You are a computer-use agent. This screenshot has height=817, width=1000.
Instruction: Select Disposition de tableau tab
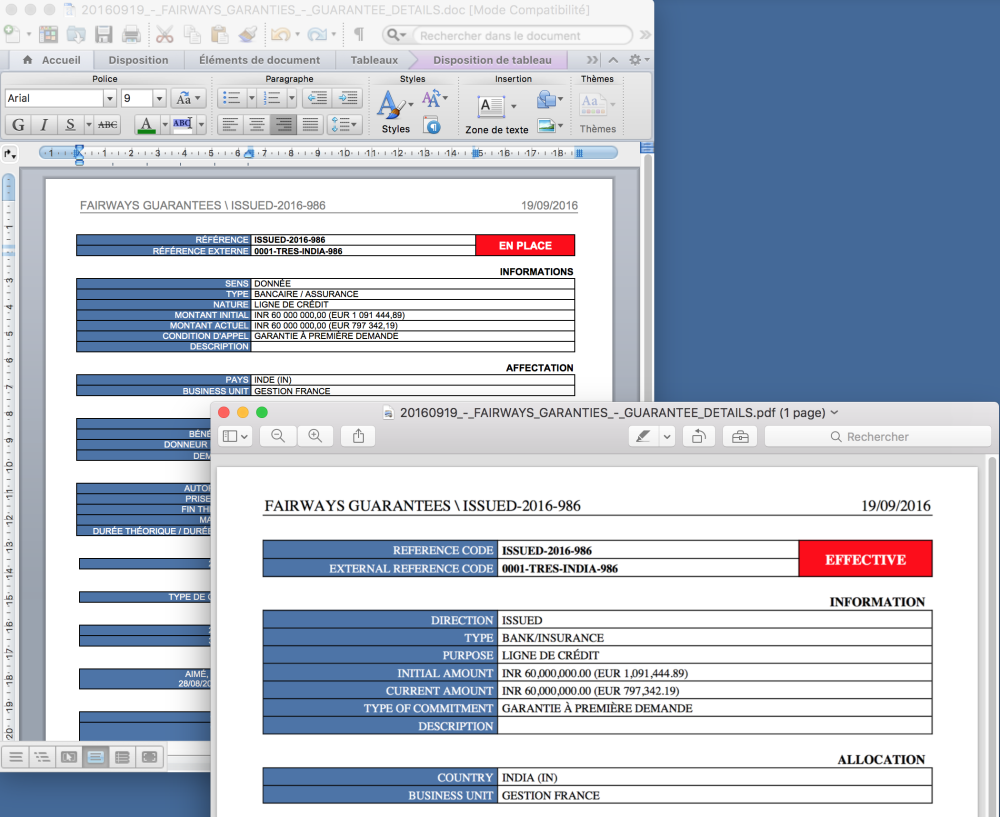point(492,60)
